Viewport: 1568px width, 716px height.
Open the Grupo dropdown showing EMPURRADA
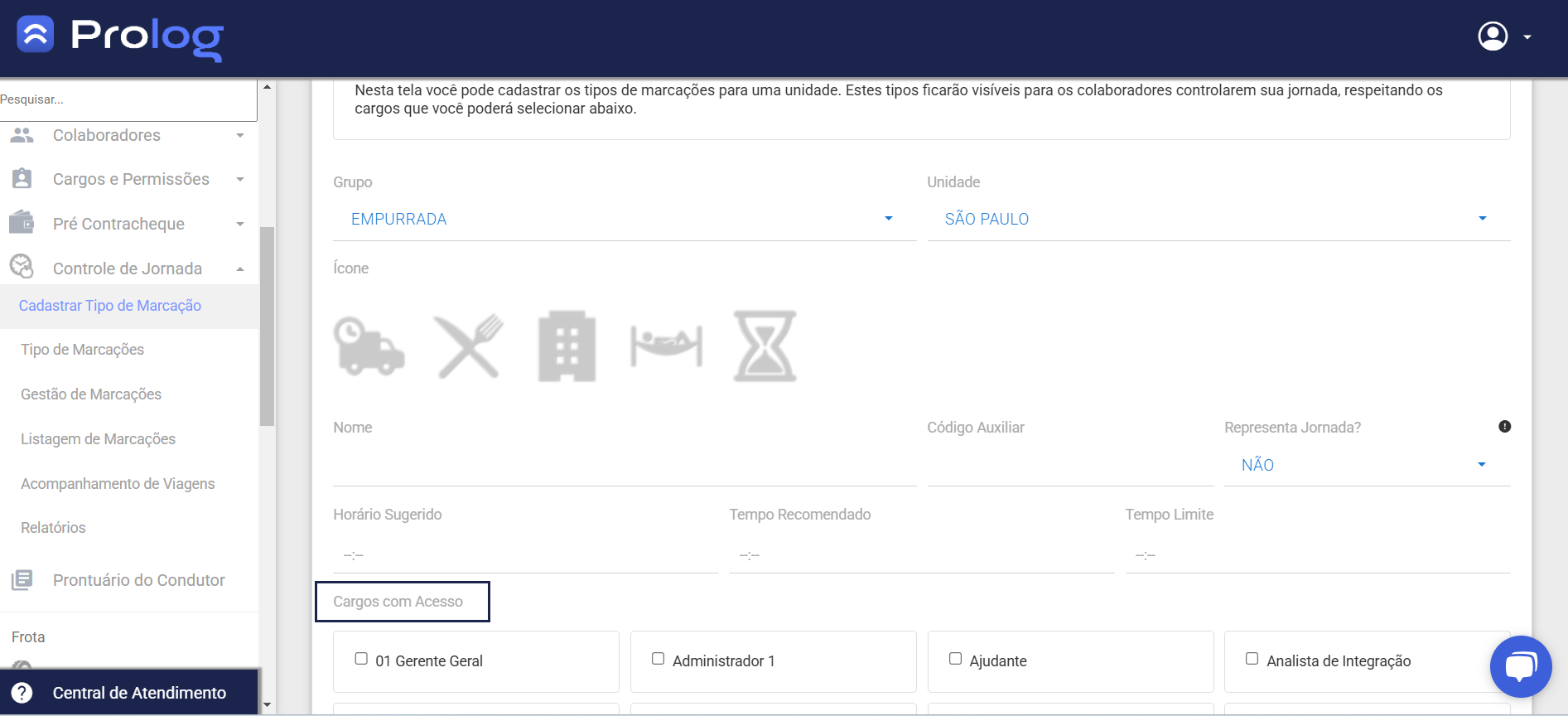pyautogui.click(x=625, y=219)
